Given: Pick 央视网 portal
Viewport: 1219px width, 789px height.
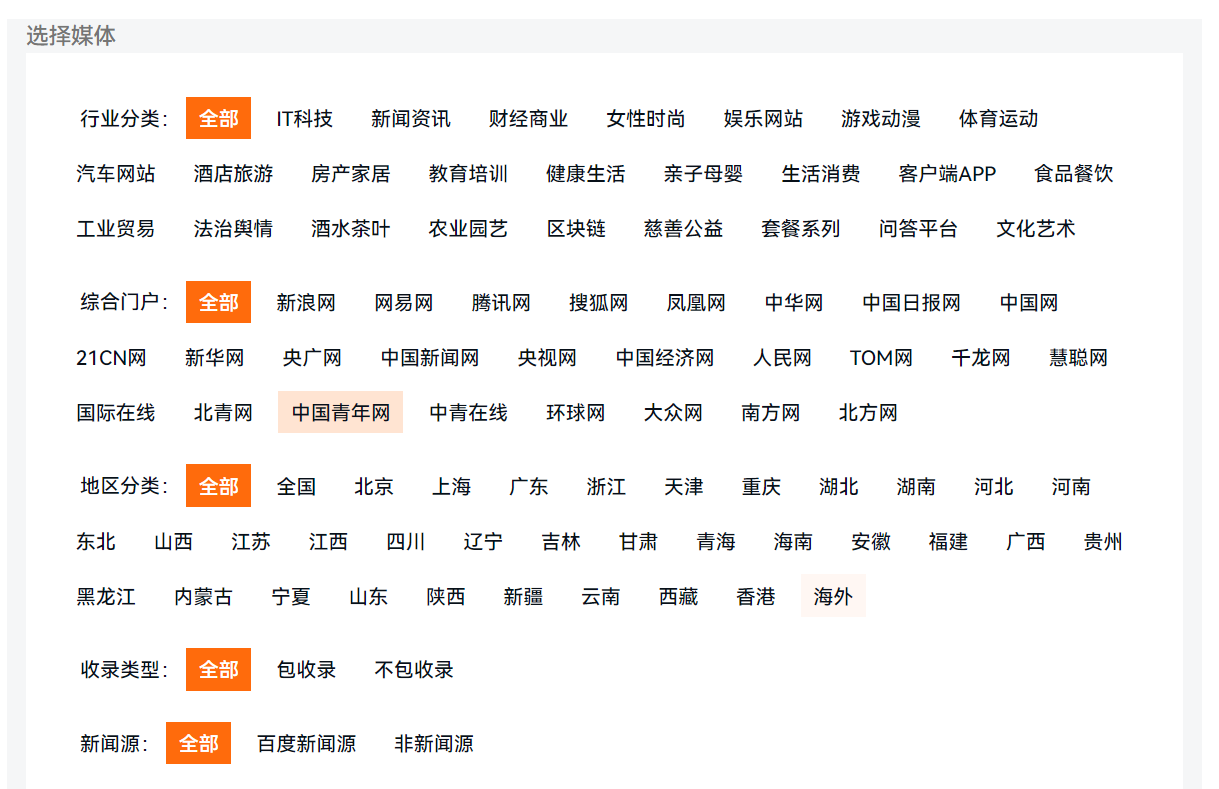Looking at the screenshot, I should click(x=547, y=357).
